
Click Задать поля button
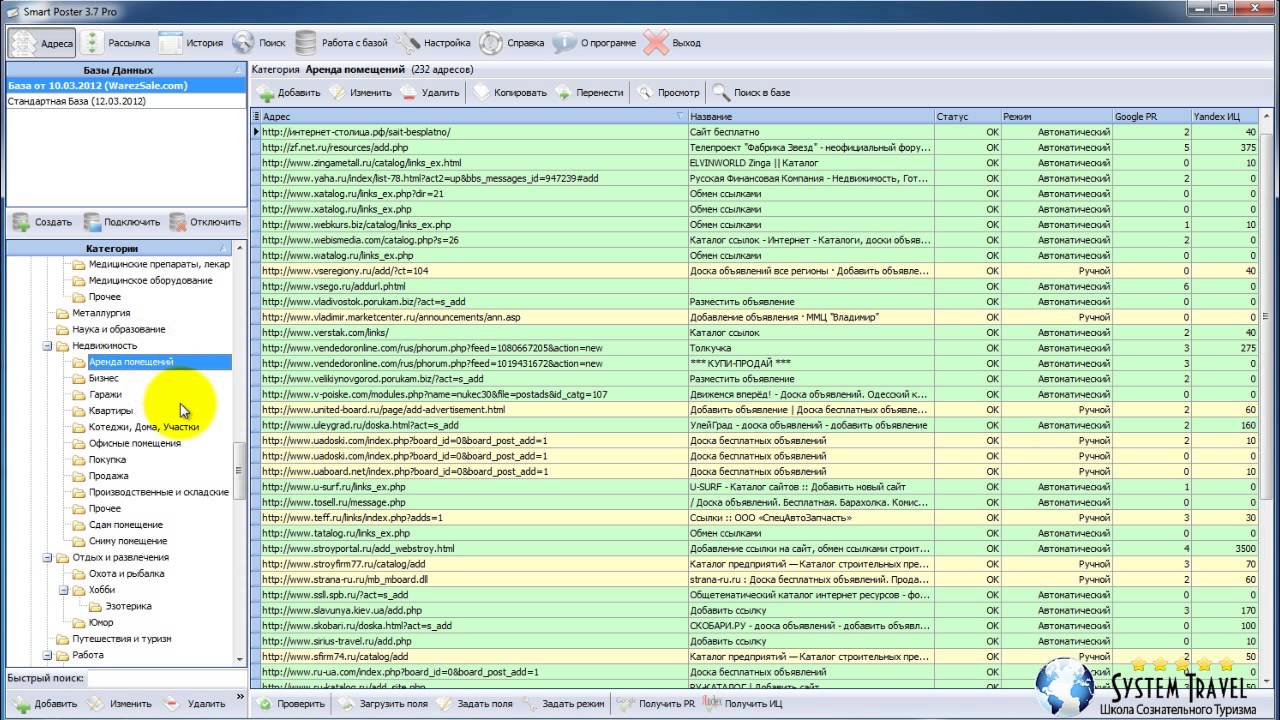475,704
